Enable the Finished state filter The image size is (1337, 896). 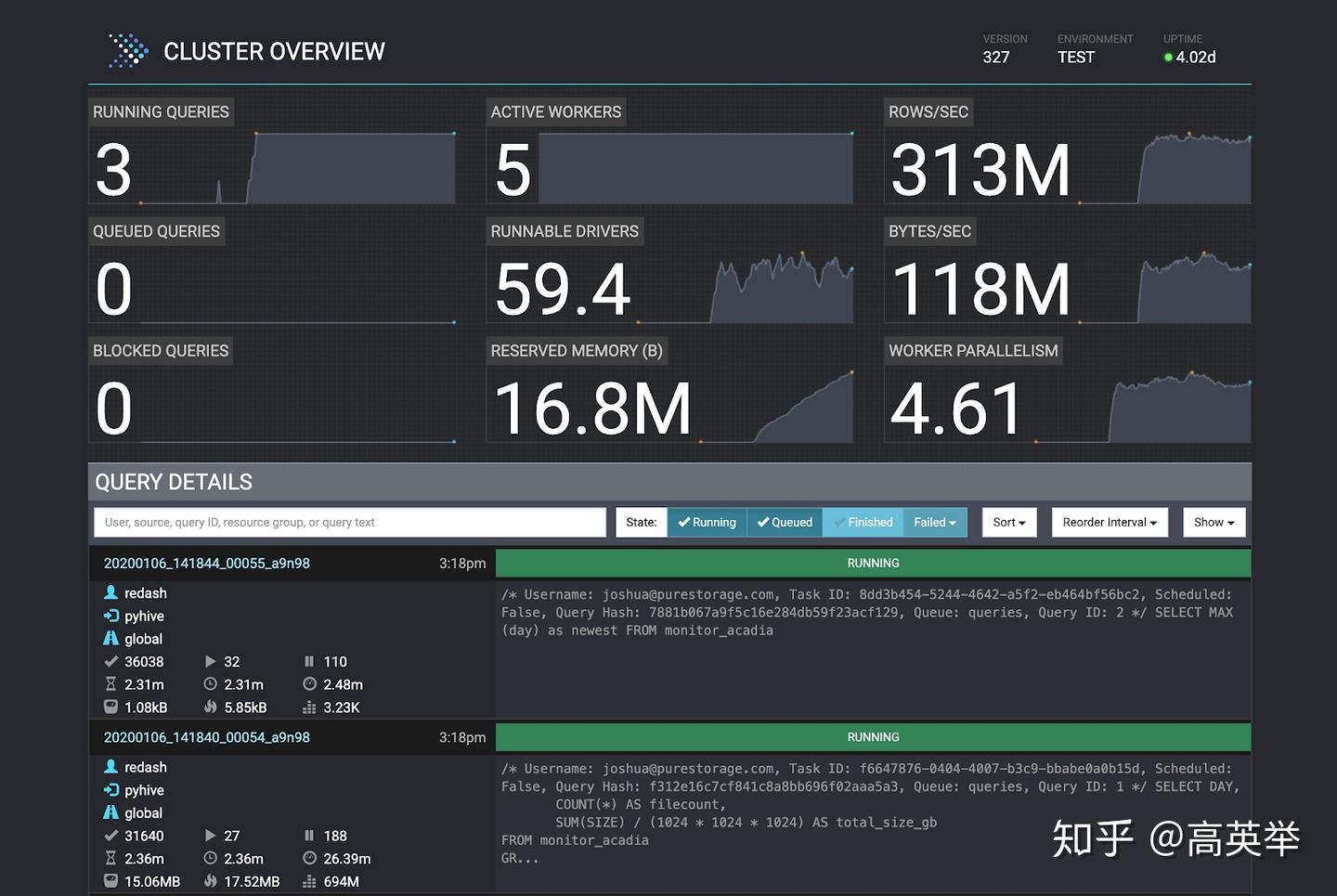[x=863, y=522]
